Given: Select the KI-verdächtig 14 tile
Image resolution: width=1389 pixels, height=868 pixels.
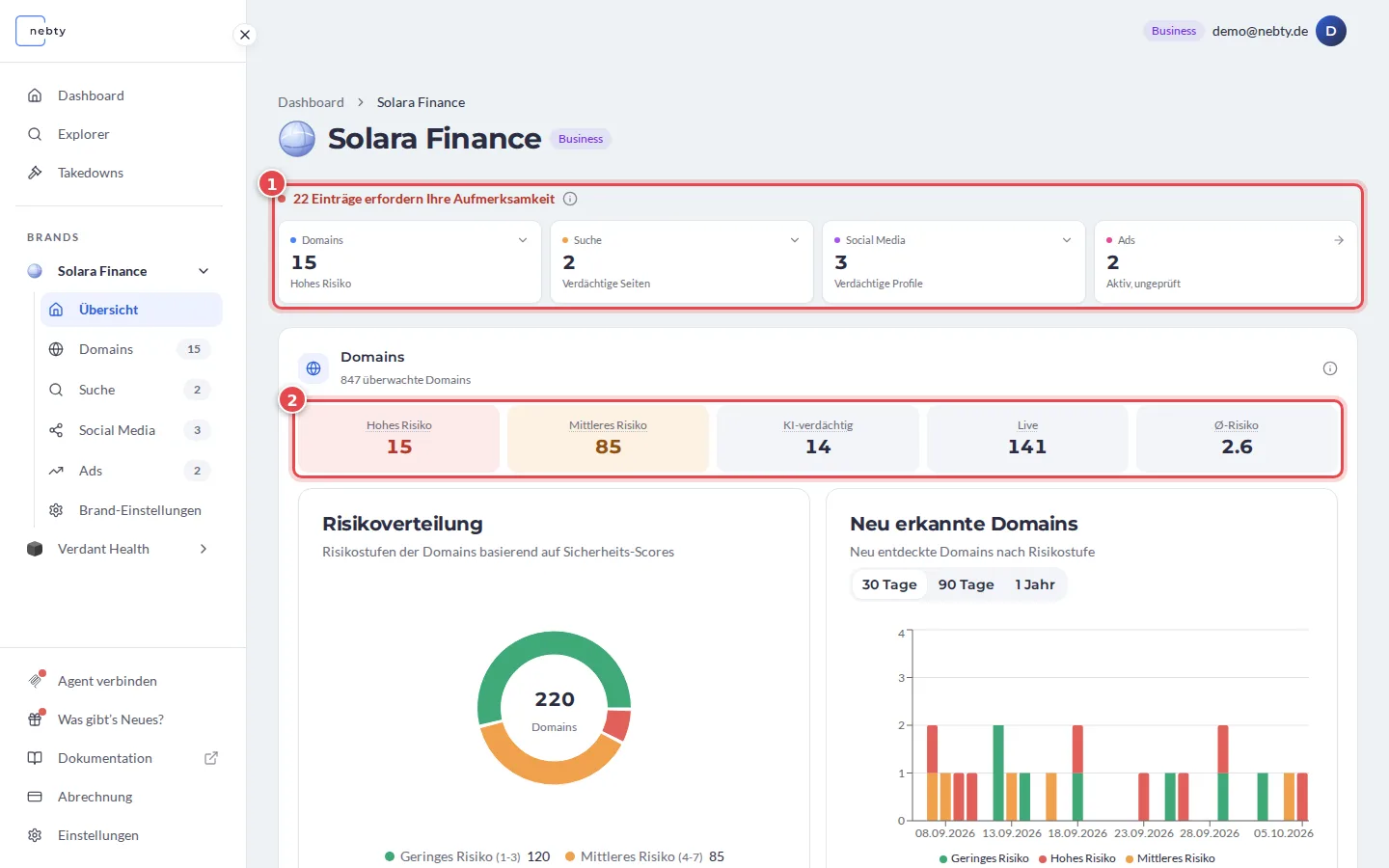Looking at the screenshot, I should pos(818,439).
